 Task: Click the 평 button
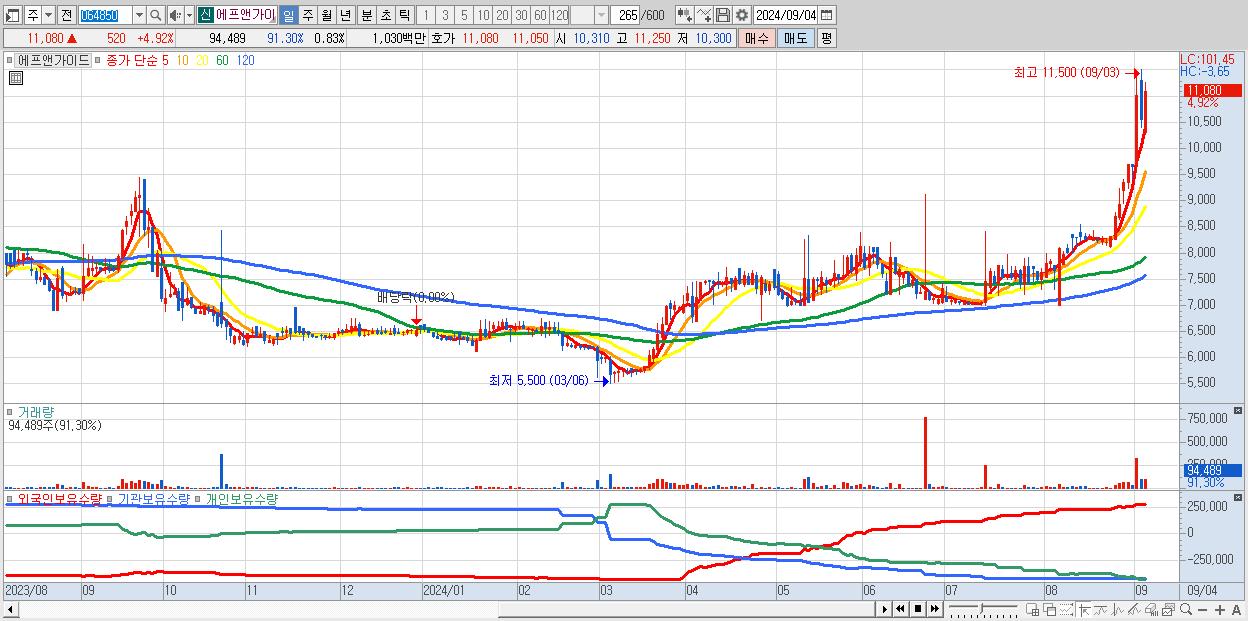(826, 38)
